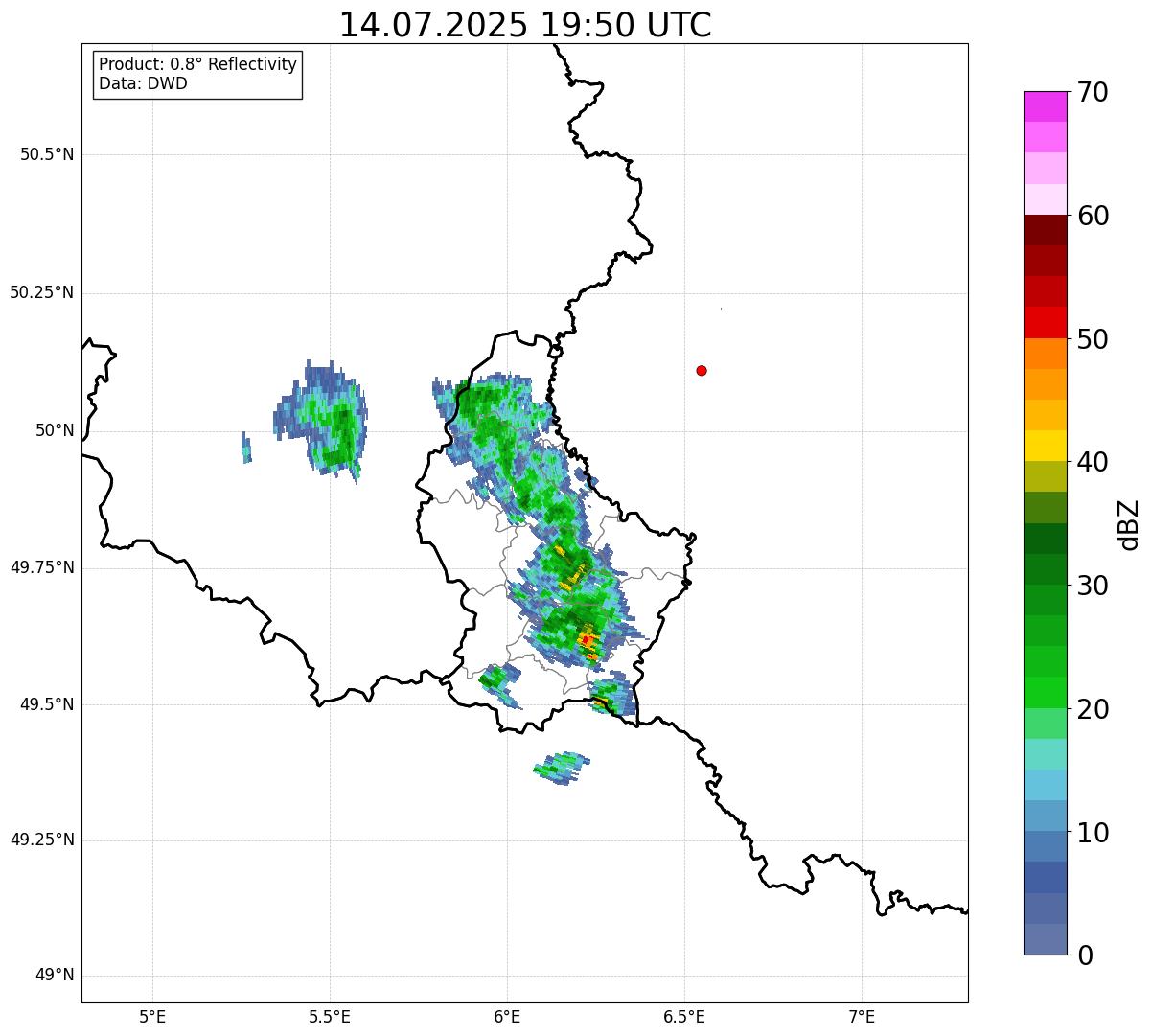The image size is (1152, 1036).
Task: Click the "5.5°E" longitude label
Action: click(330, 1016)
